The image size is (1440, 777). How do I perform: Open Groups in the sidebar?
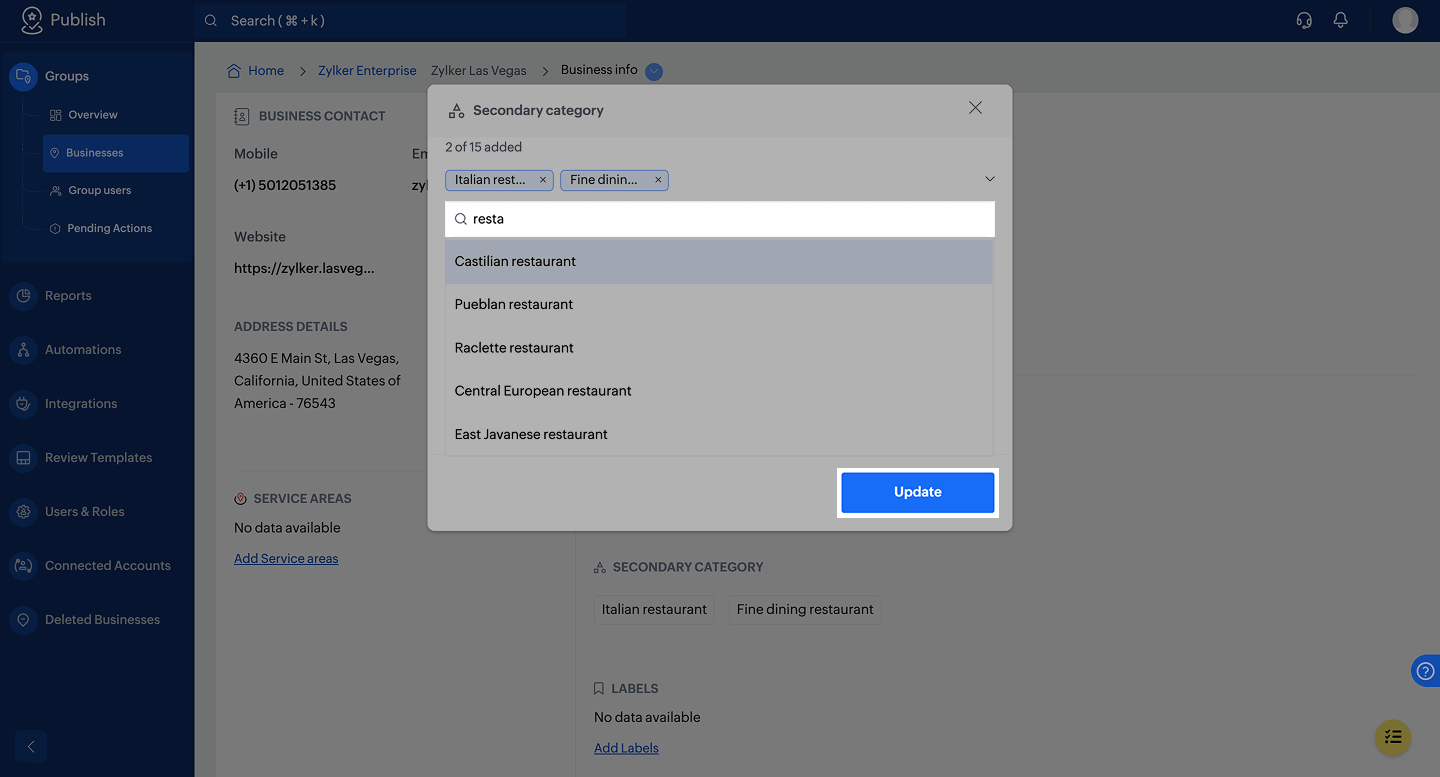pyautogui.click(x=67, y=76)
